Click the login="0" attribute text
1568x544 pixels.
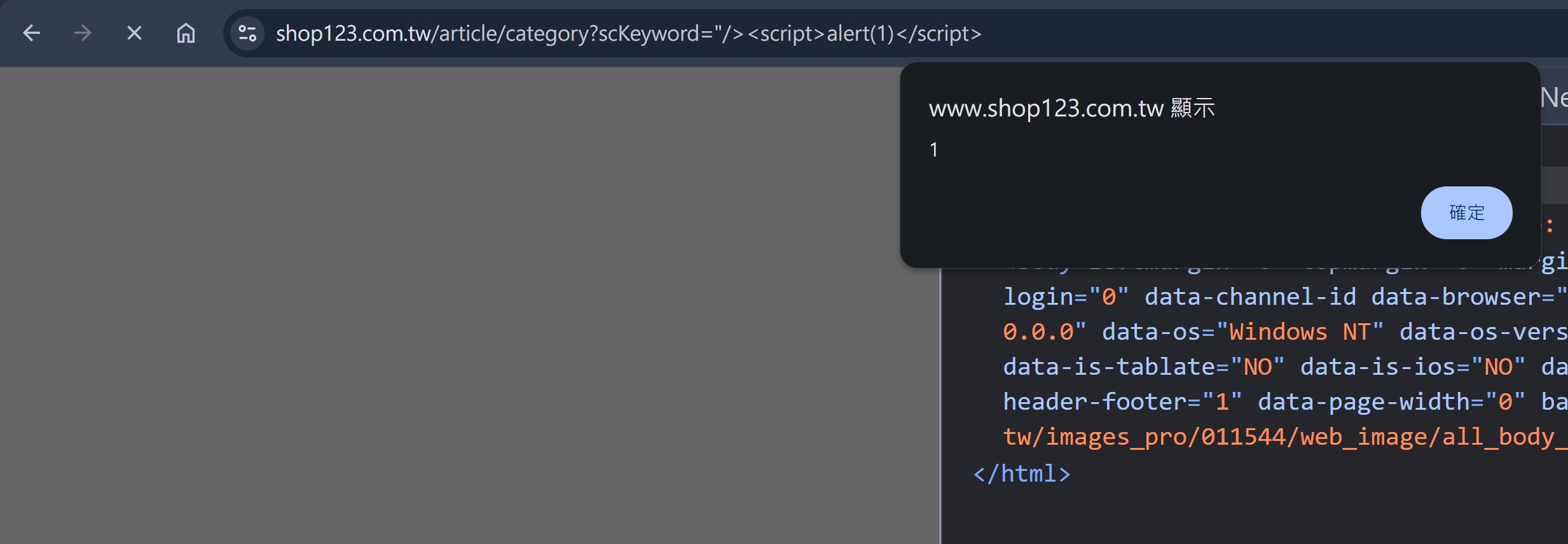coord(1066,296)
